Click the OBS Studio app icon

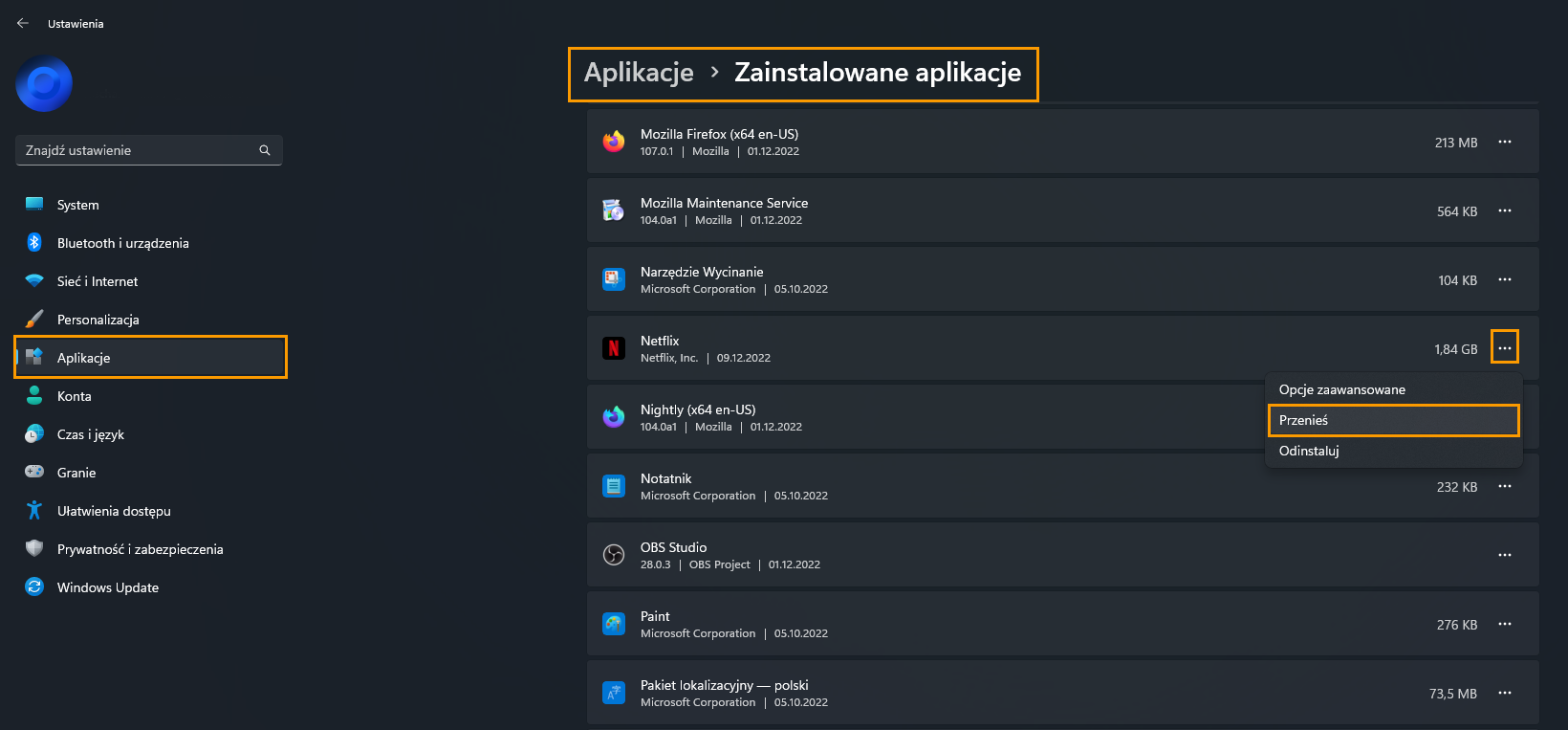(x=614, y=555)
